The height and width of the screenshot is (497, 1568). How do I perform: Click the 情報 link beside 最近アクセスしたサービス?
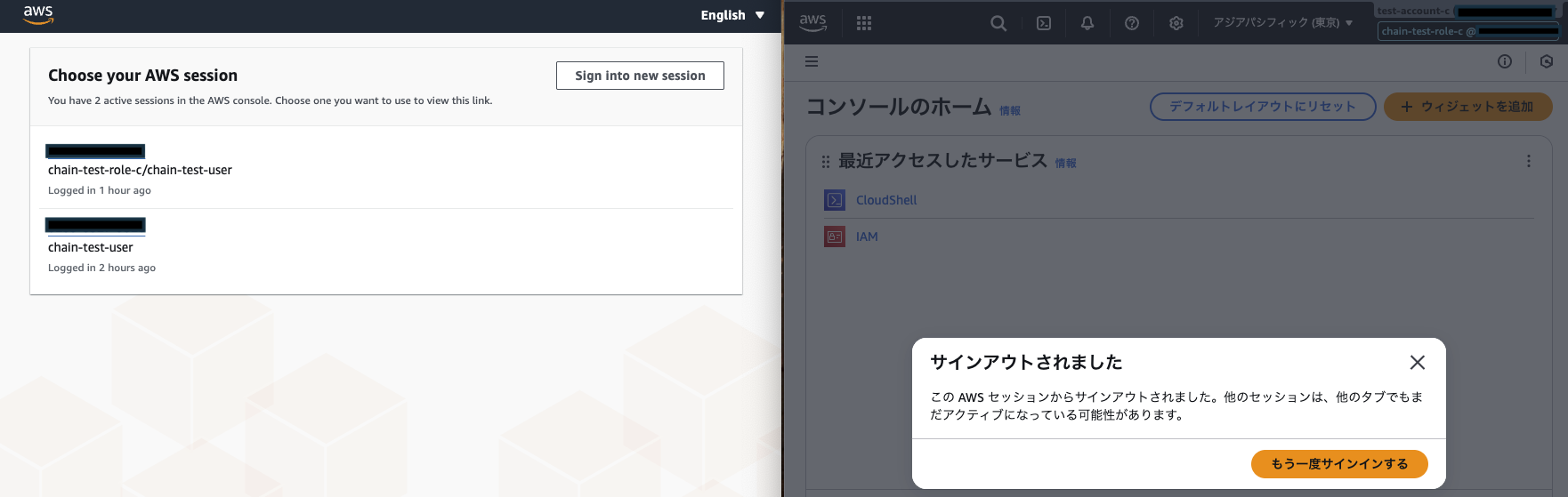(x=1066, y=164)
